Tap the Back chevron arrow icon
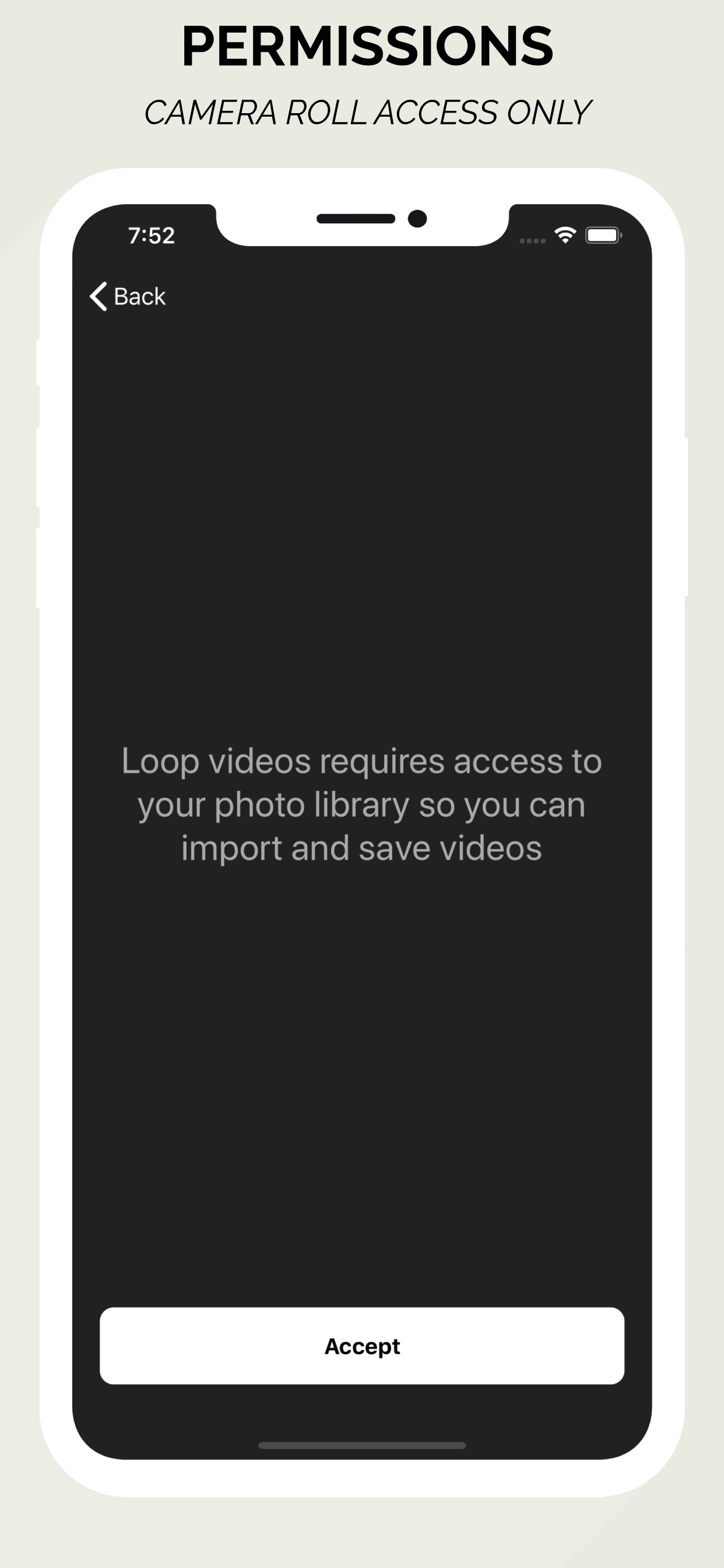724x1568 pixels. coord(99,296)
